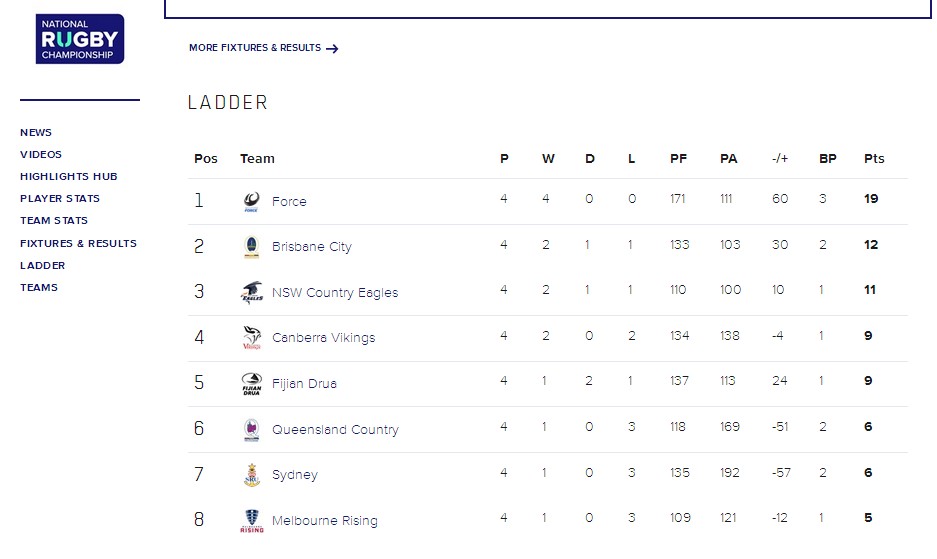937x559 pixels.
Task: Open the Teams sidebar link
Action: [x=39, y=287]
